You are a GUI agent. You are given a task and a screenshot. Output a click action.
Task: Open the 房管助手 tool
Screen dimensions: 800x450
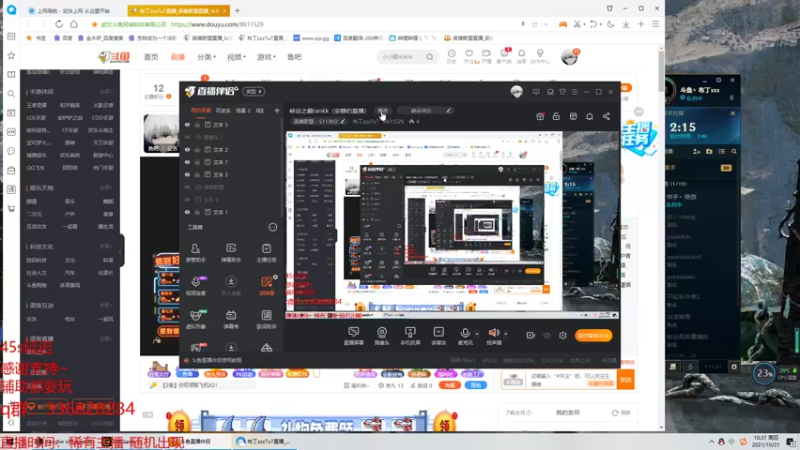coord(195,253)
